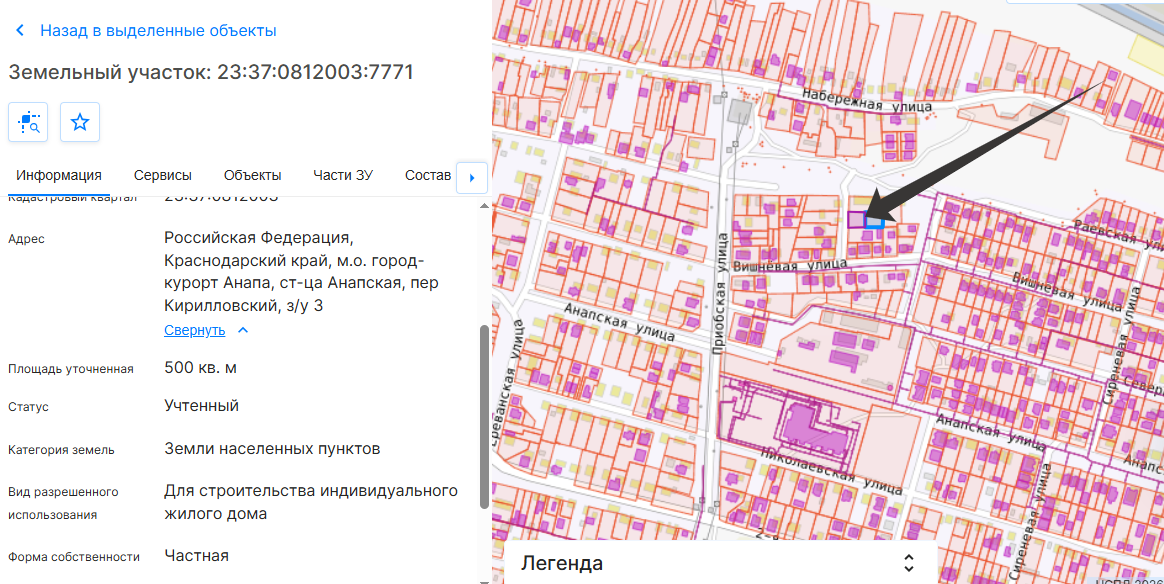Screen dimensions: 1164x584
Task: Select the purple outlined parcel beside blue one
Action: click(856, 219)
